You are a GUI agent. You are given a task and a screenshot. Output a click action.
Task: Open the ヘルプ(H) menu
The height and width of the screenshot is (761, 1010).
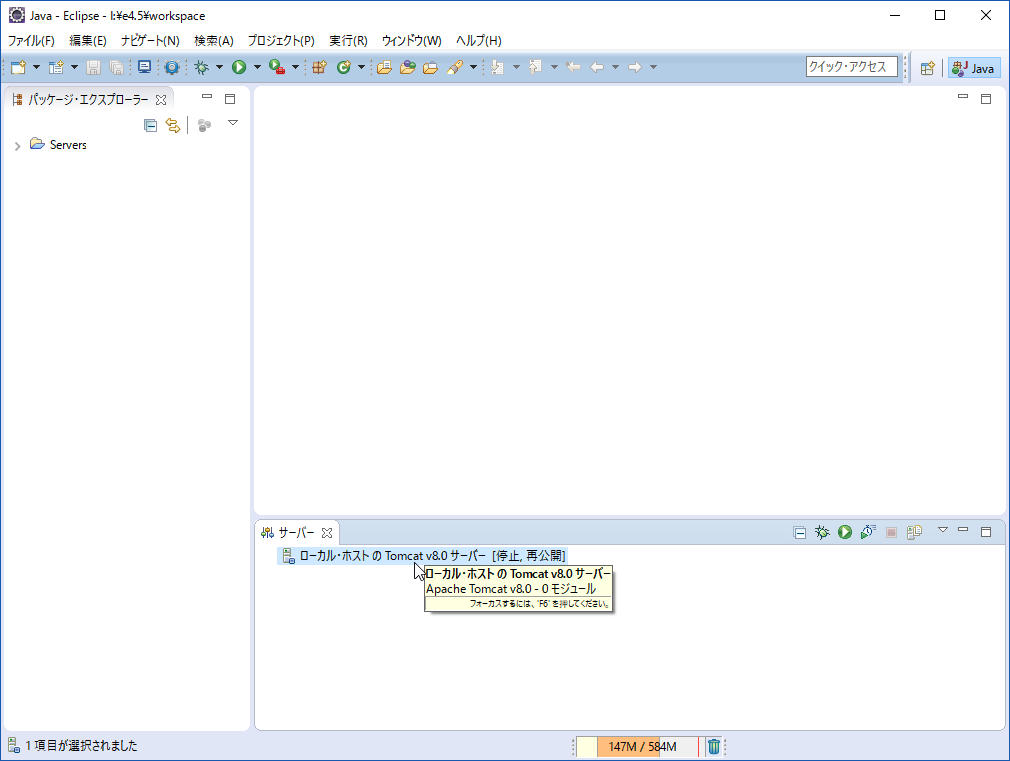(479, 41)
